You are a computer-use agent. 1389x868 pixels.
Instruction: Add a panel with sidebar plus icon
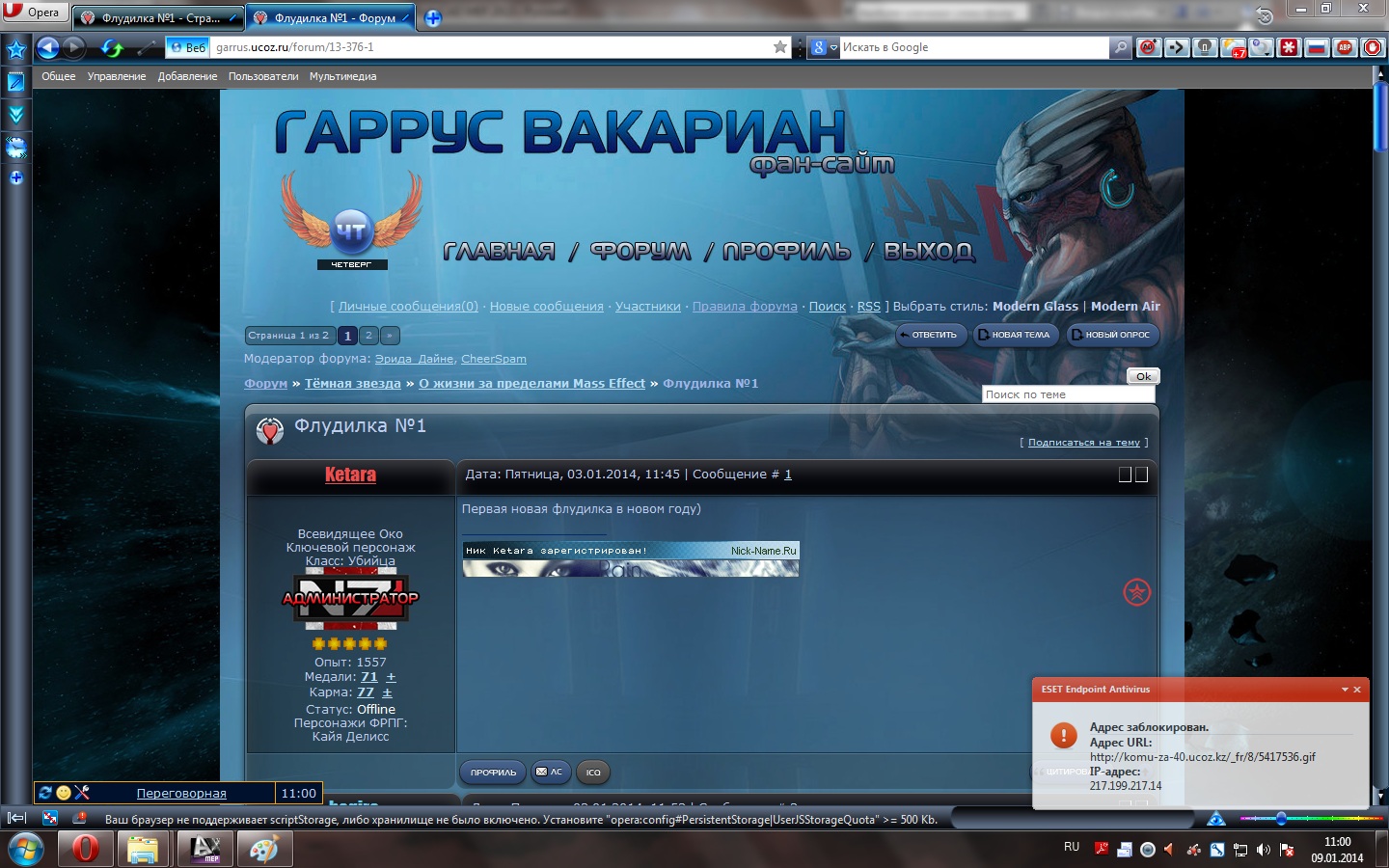(16, 177)
